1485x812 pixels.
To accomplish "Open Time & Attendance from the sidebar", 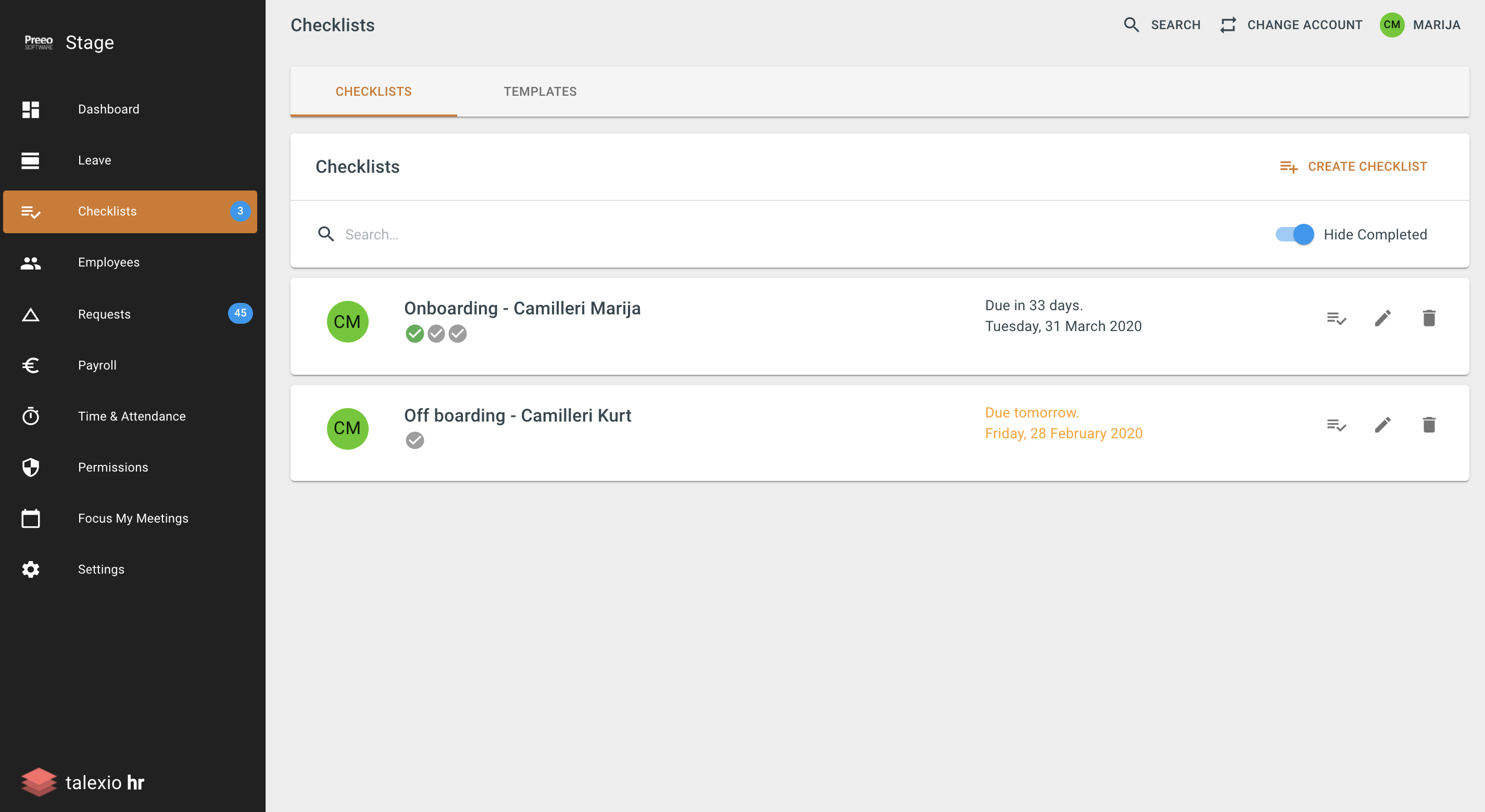I will [x=130, y=416].
